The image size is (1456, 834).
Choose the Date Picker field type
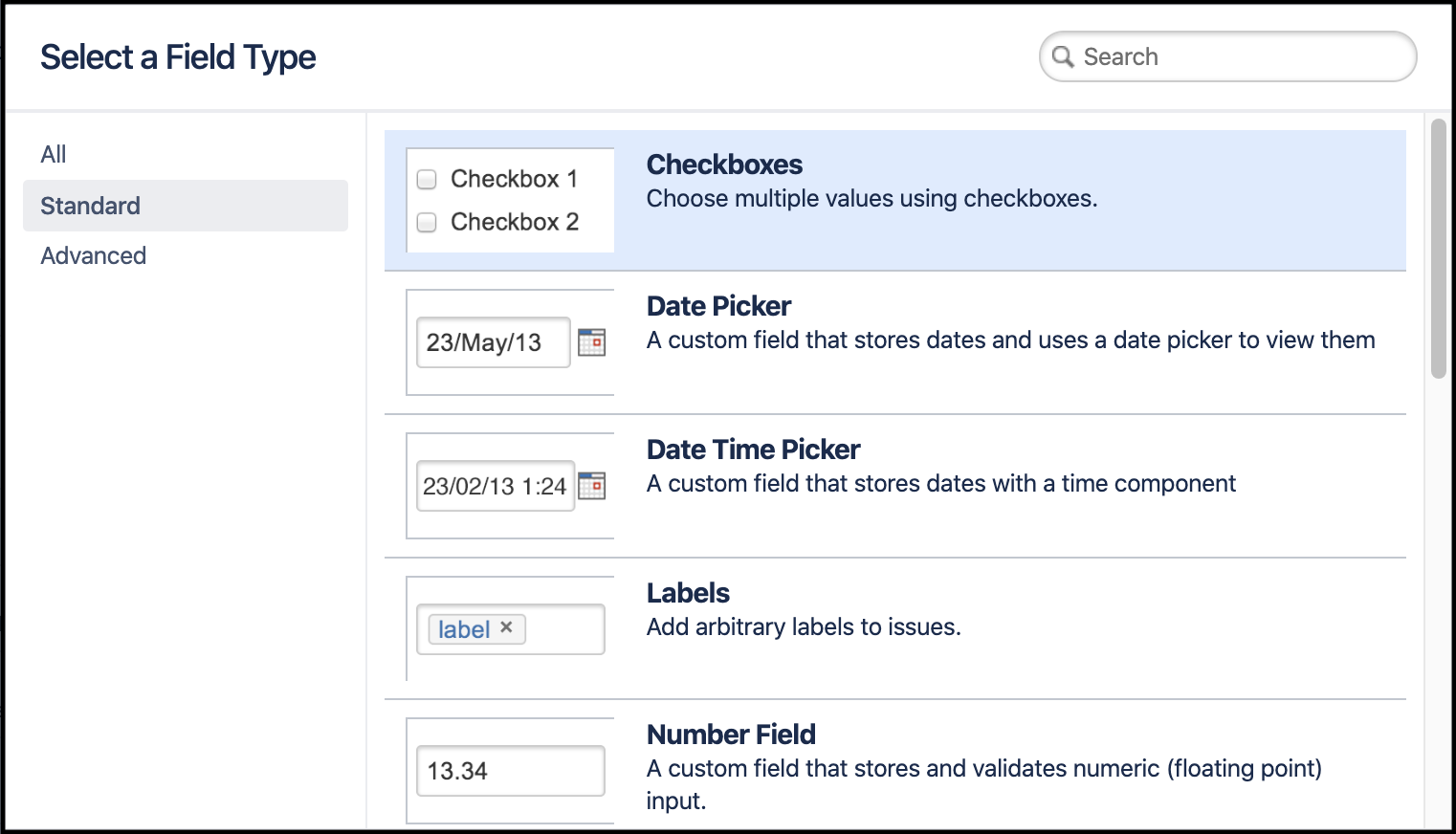pos(718,306)
